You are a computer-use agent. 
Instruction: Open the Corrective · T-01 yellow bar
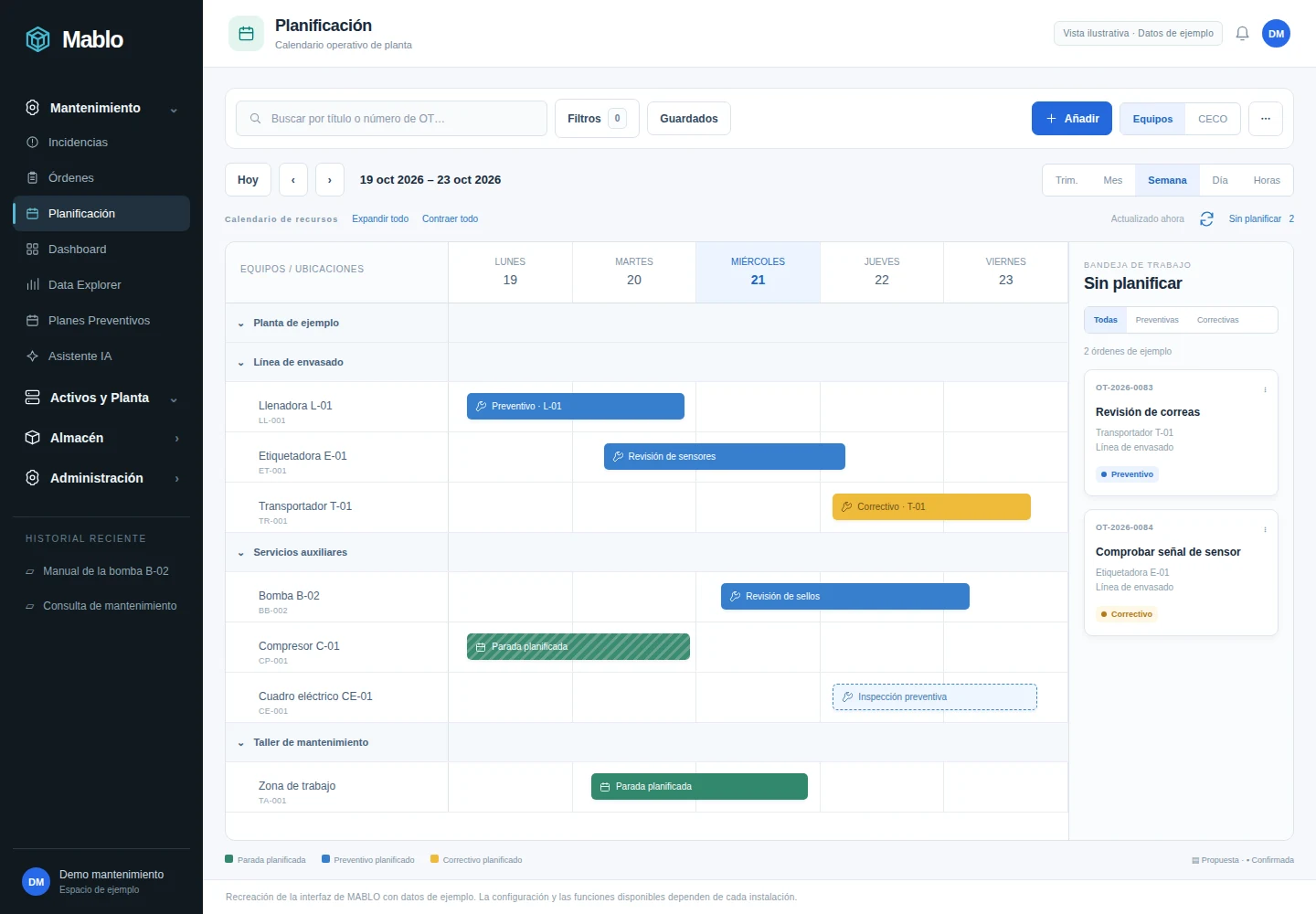(931, 507)
